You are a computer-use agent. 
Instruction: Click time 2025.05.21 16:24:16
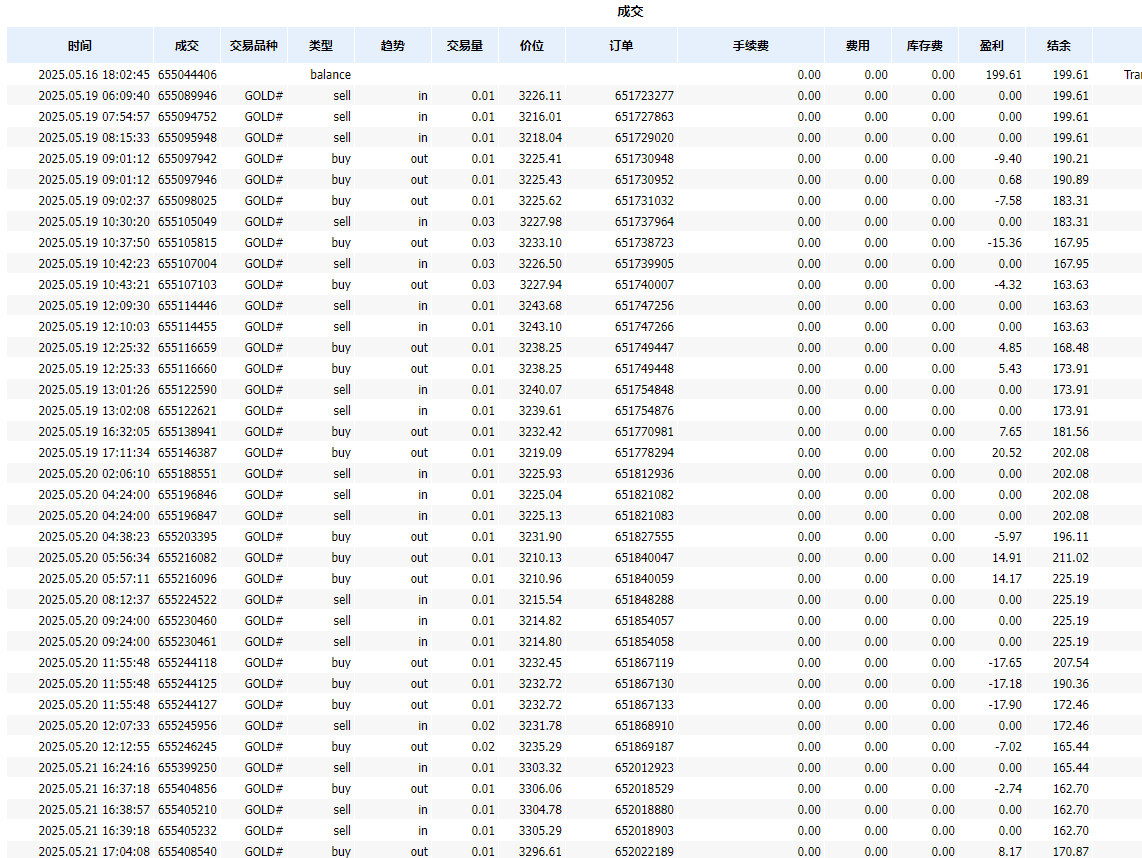coord(94,768)
